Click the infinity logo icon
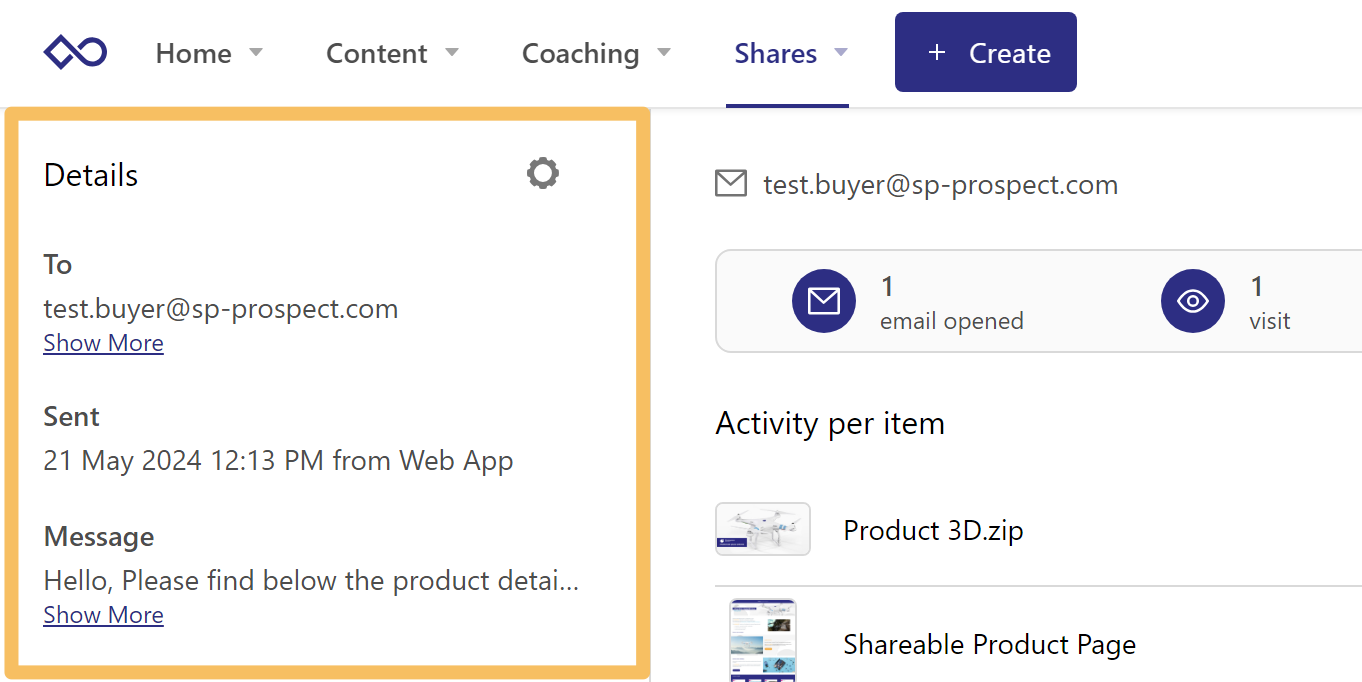The image size is (1362, 682). pyautogui.click(x=75, y=52)
